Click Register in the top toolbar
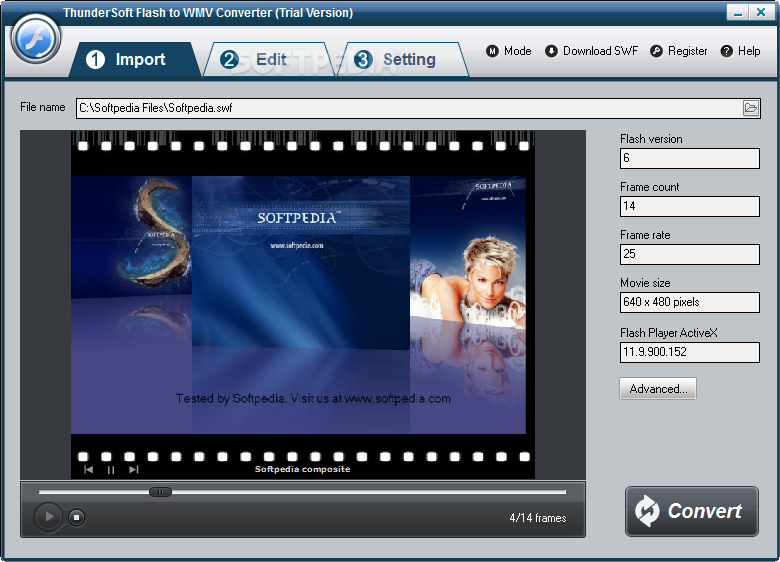 click(x=679, y=51)
